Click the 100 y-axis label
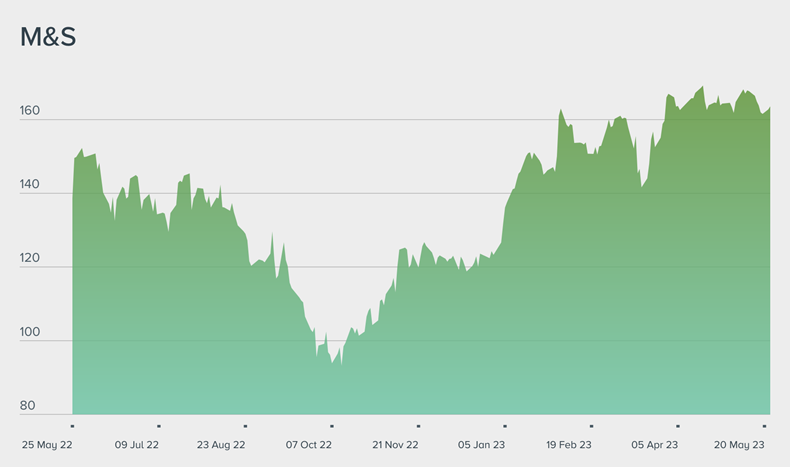Screen dimensions: 790x467 click(x=30, y=332)
